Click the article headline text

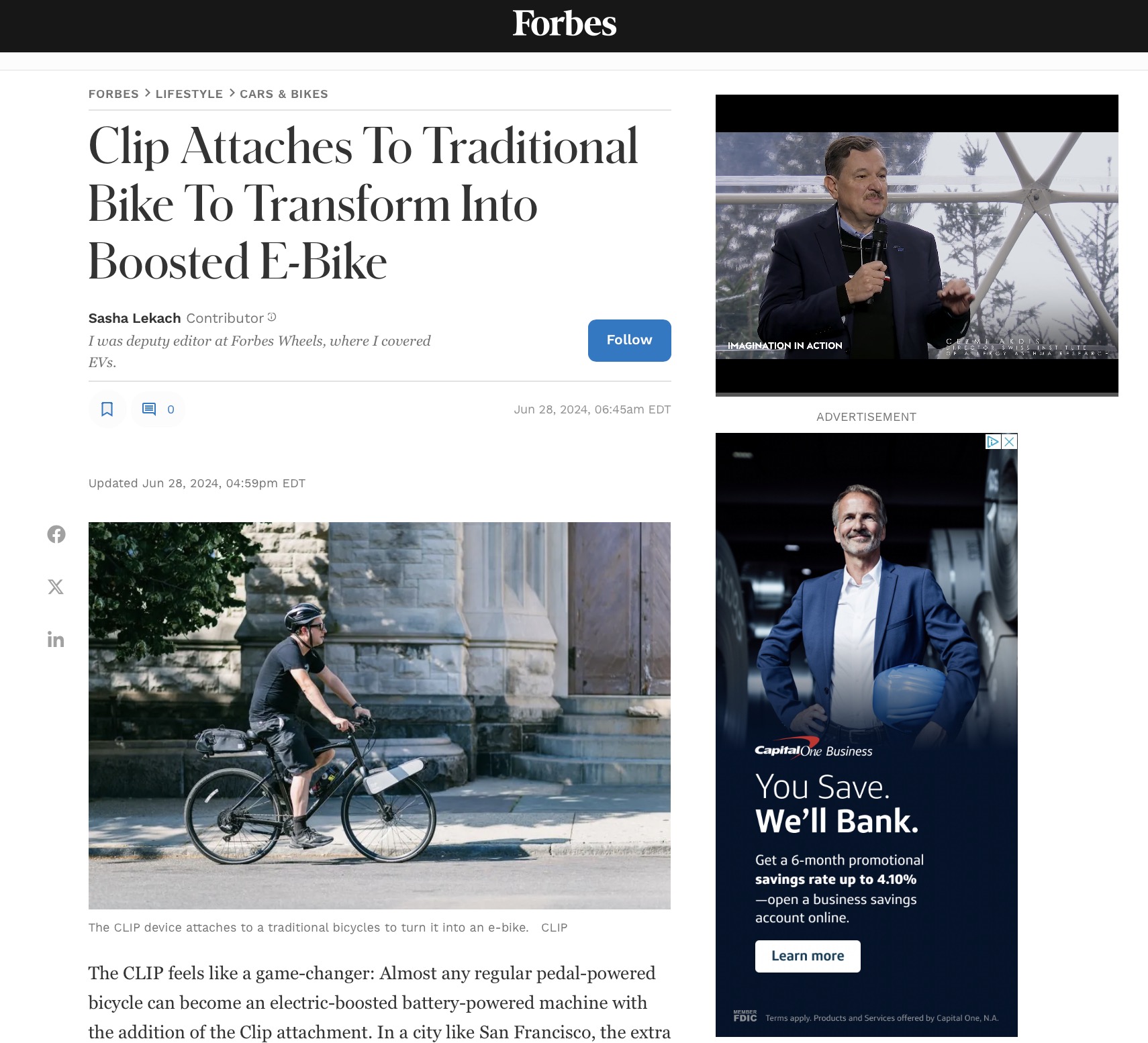[x=363, y=203]
